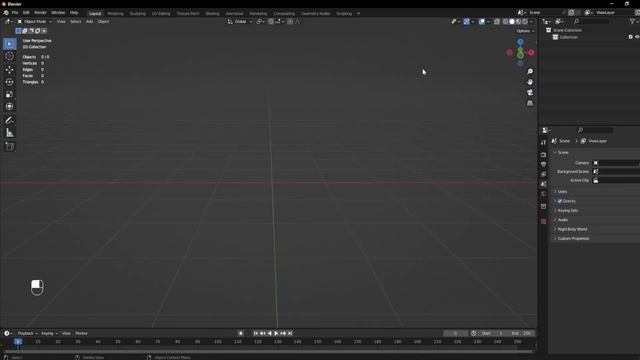640x360 pixels.
Task: Open the Collection properties tab icon
Action: click(x=543, y=207)
